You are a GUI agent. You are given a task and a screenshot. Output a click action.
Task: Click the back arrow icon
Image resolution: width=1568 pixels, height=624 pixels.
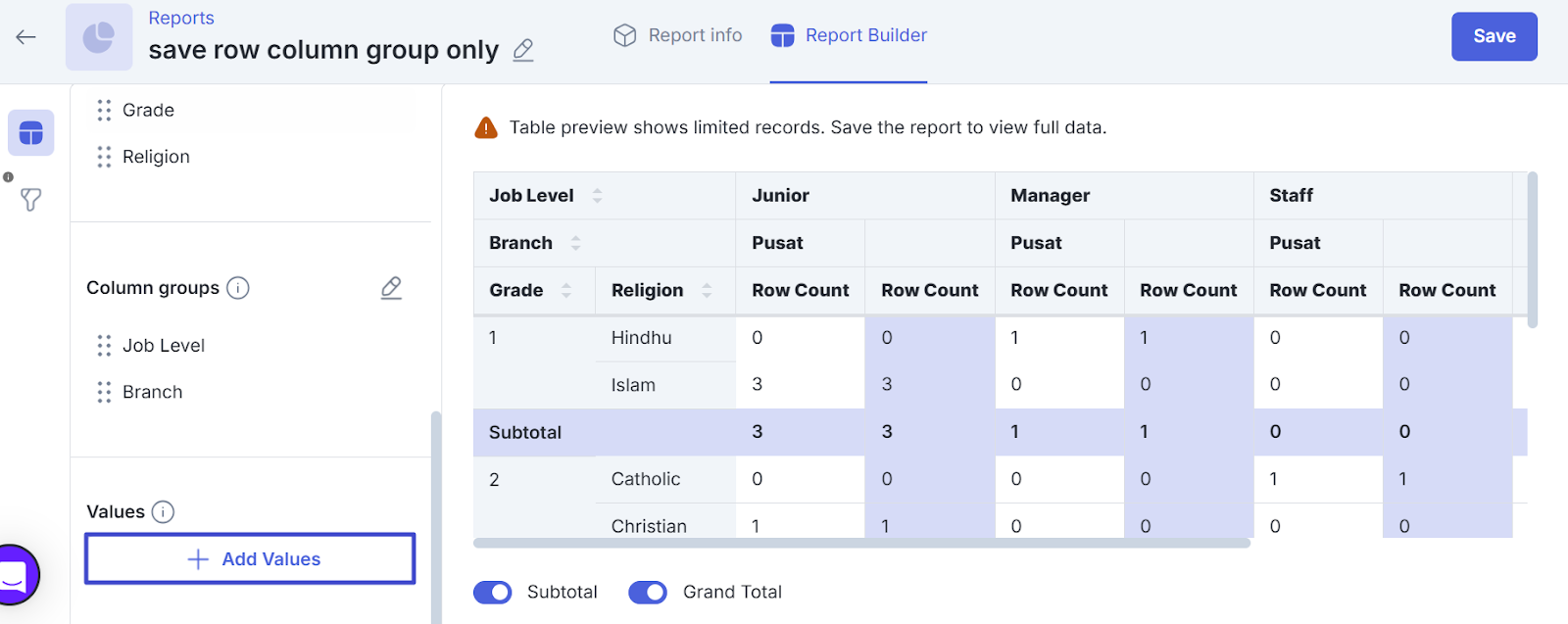26,37
